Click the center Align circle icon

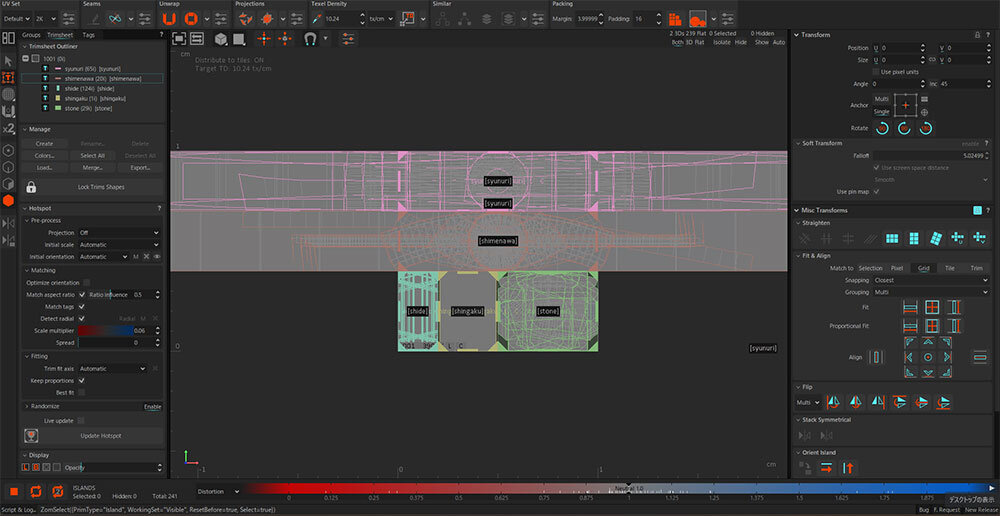(928, 357)
